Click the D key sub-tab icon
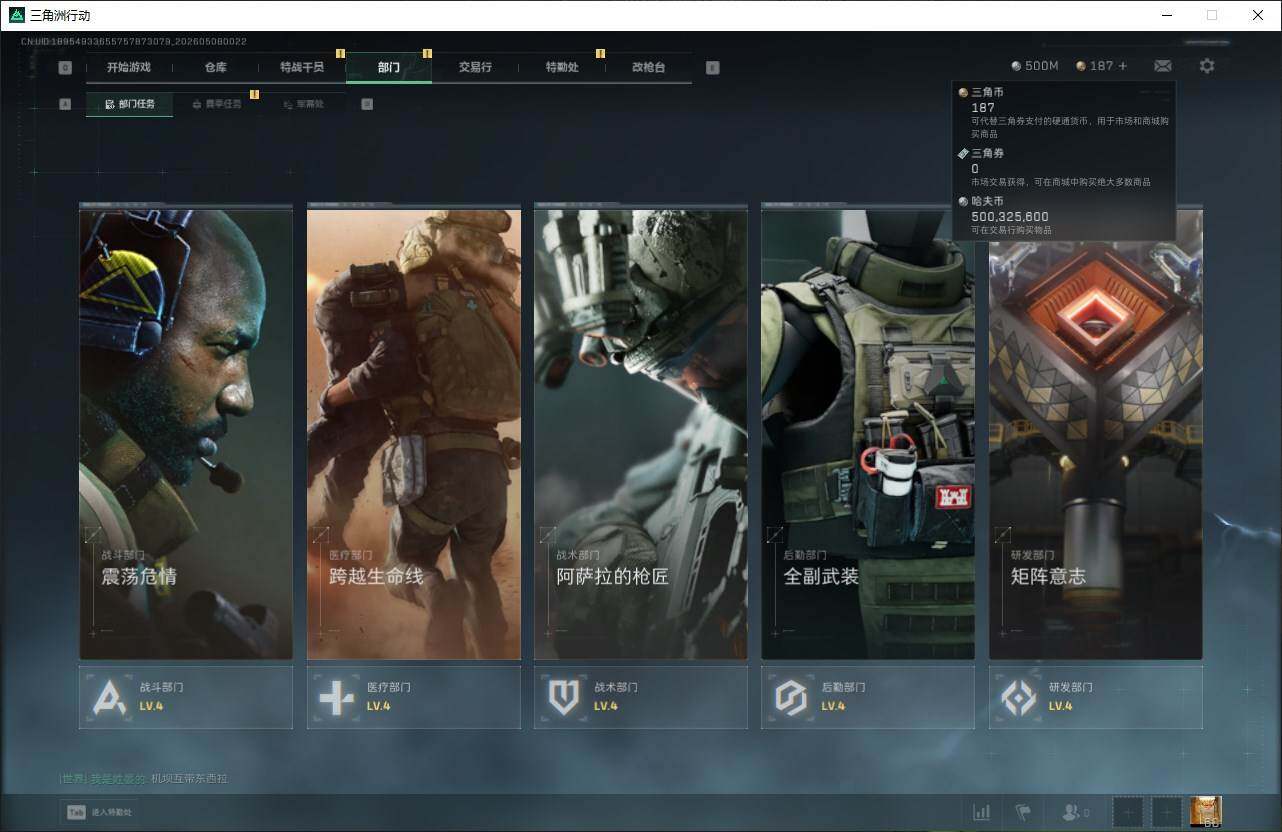Screen dimensions: 1282x832 tap(367, 104)
